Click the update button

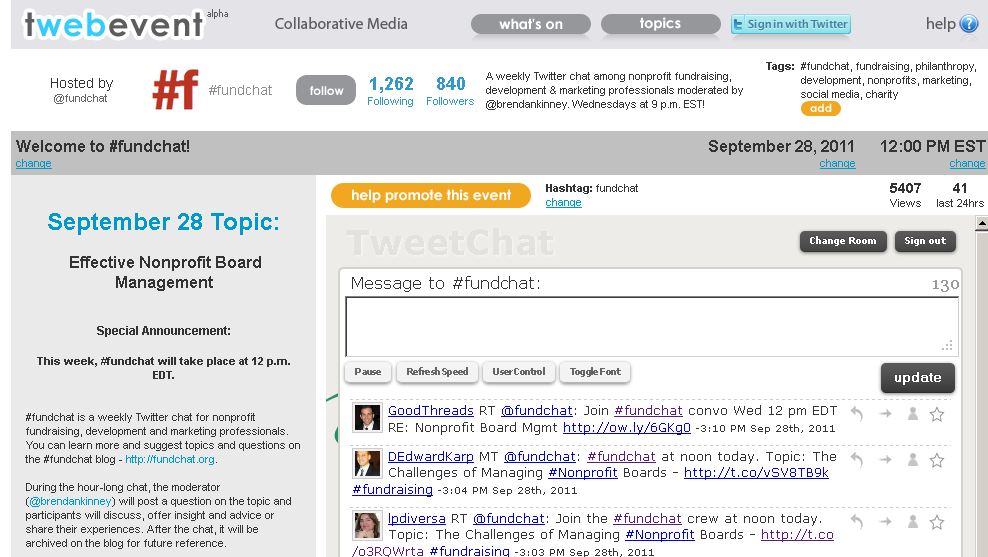tap(917, 377)
